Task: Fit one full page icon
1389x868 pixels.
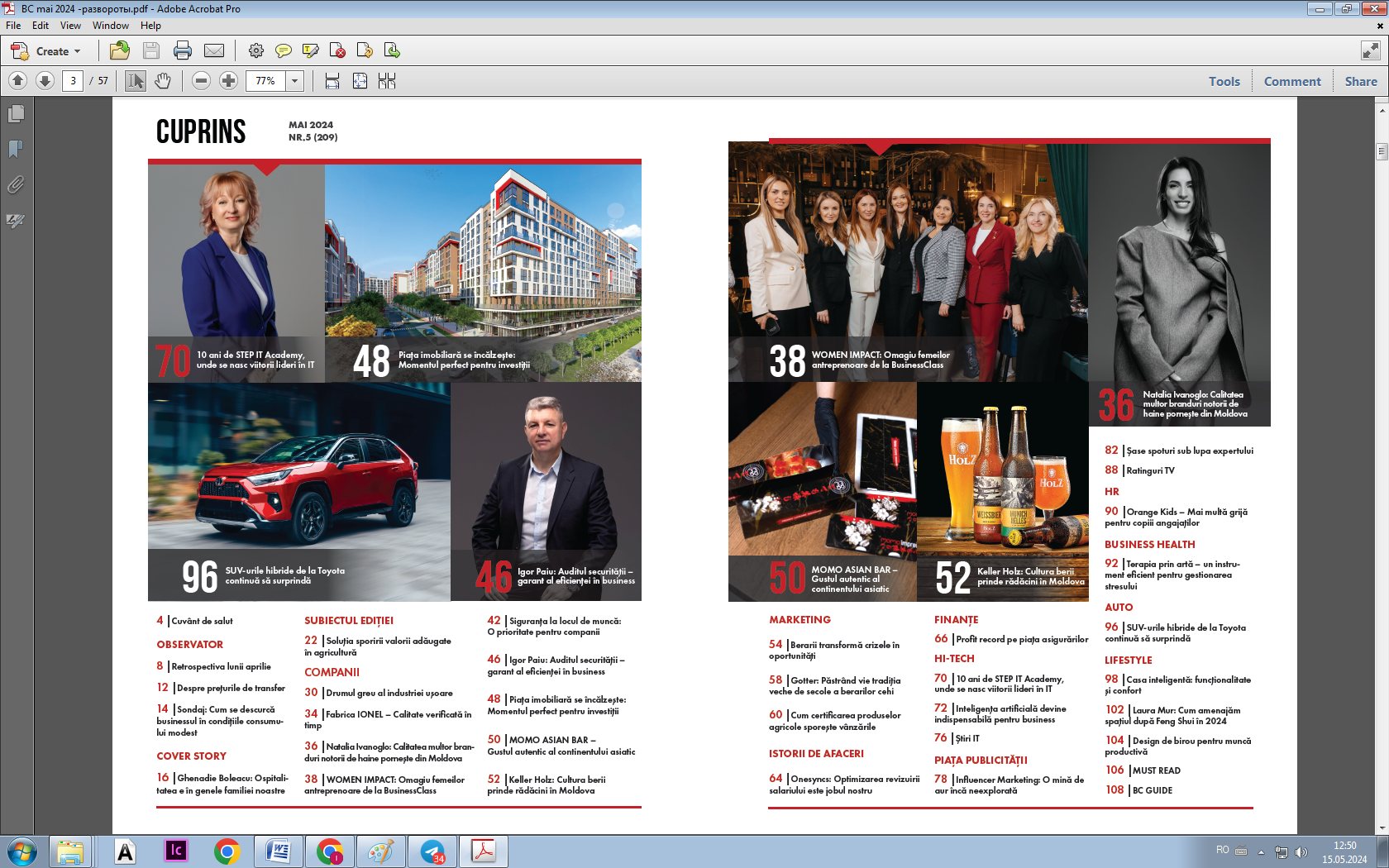Action: click(360, 81)
